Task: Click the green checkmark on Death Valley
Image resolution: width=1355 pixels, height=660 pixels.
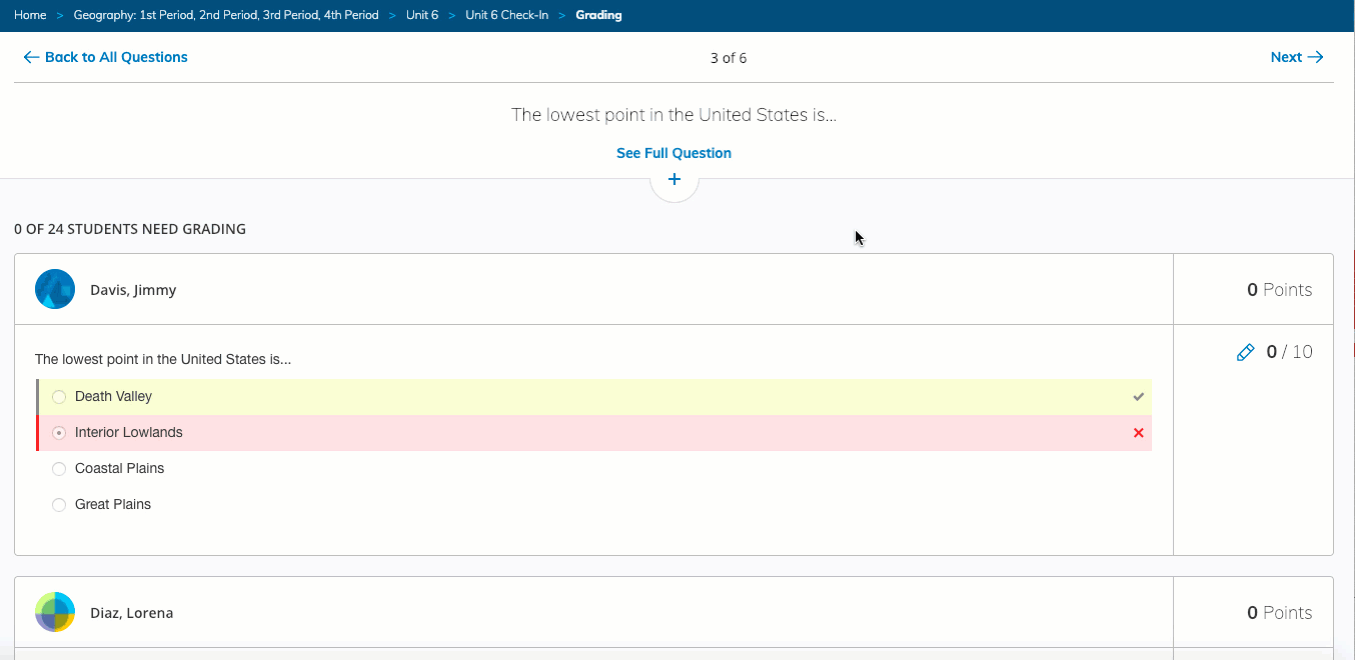Action: click(1138, 397)
